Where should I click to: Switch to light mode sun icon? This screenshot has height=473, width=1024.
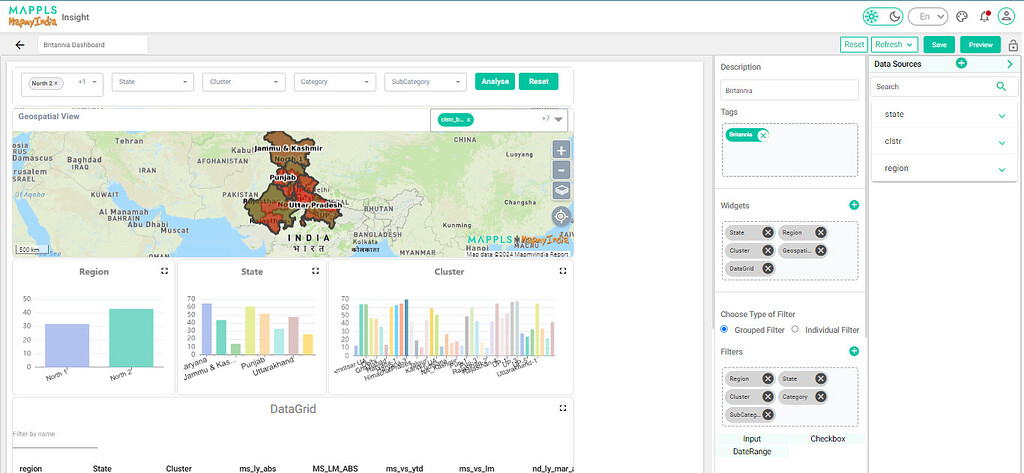(x=872, y=16)
